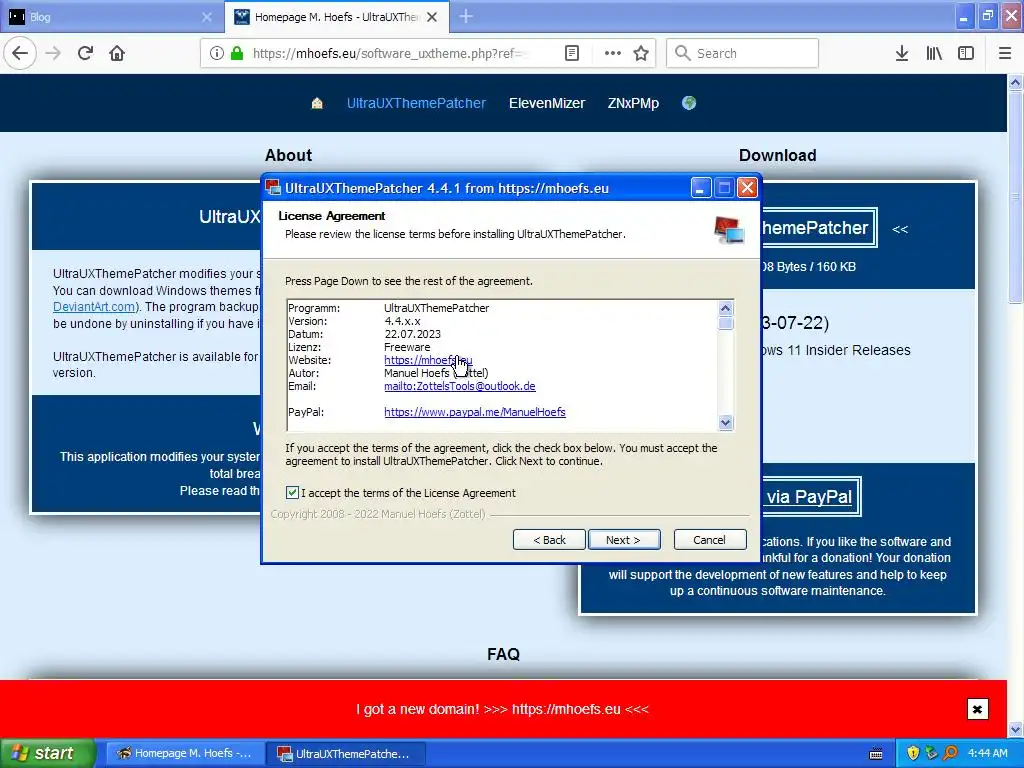Open Firefox hamburger menu
The height and width of the screenshot is (768, 1024).
point(1005,54)
